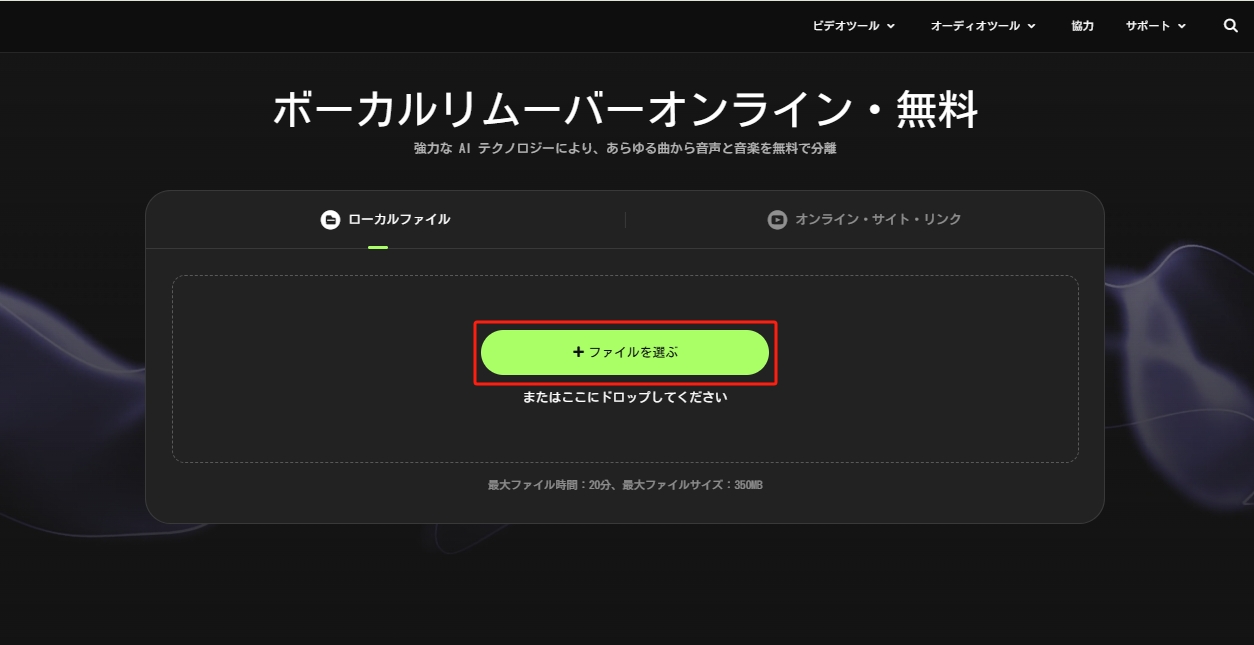This screenshot has height=645, width=1254.
Task: Click the chevron beside オーディオツール
Action: click(x=1030, y=25)
